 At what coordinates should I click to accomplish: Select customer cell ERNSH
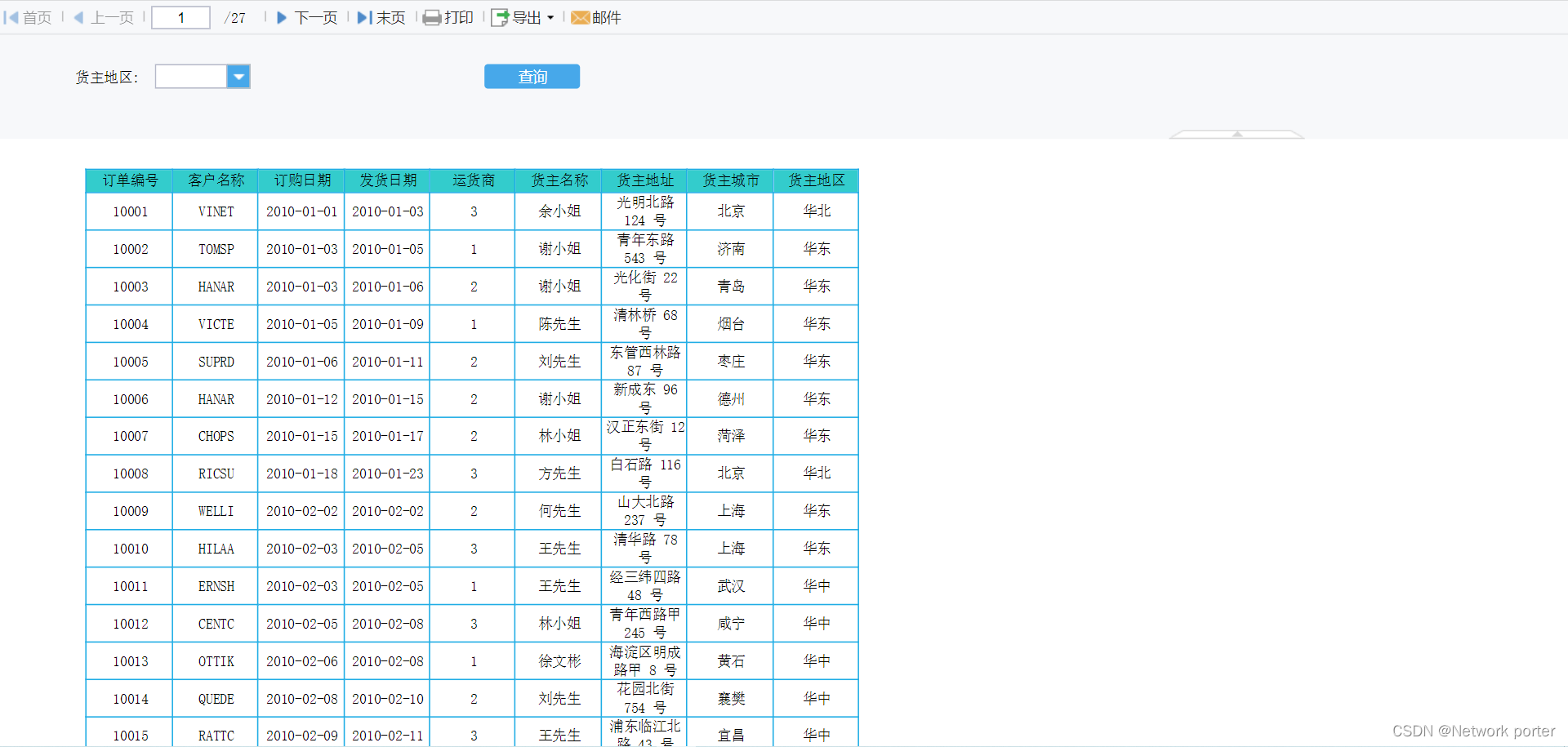point(216,586)
